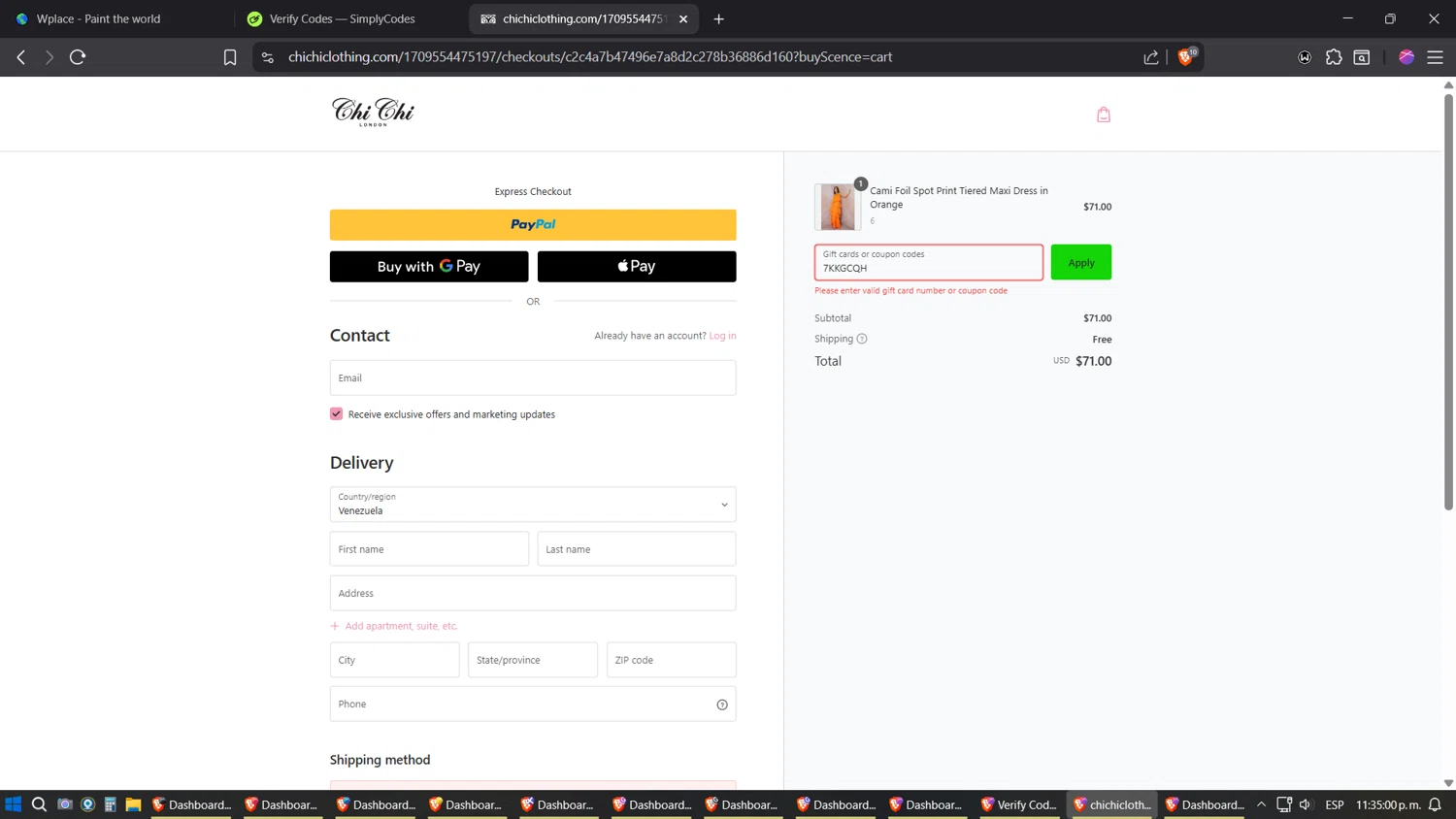Click the ESP language indicator
This screenshot has width=1456, height=819.
(1335, 804)
